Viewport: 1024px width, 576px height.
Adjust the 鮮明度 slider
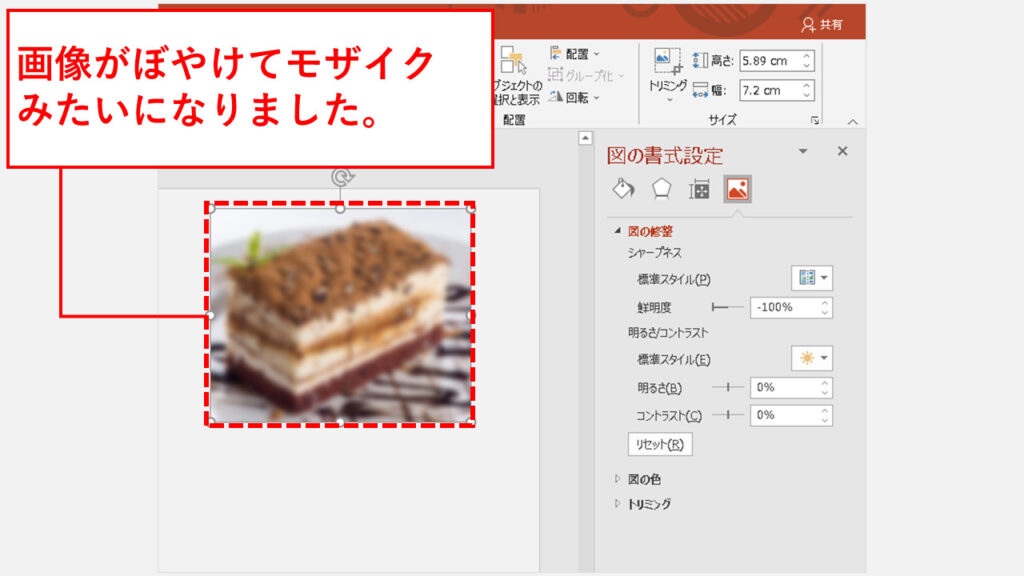tap(727, 307)
